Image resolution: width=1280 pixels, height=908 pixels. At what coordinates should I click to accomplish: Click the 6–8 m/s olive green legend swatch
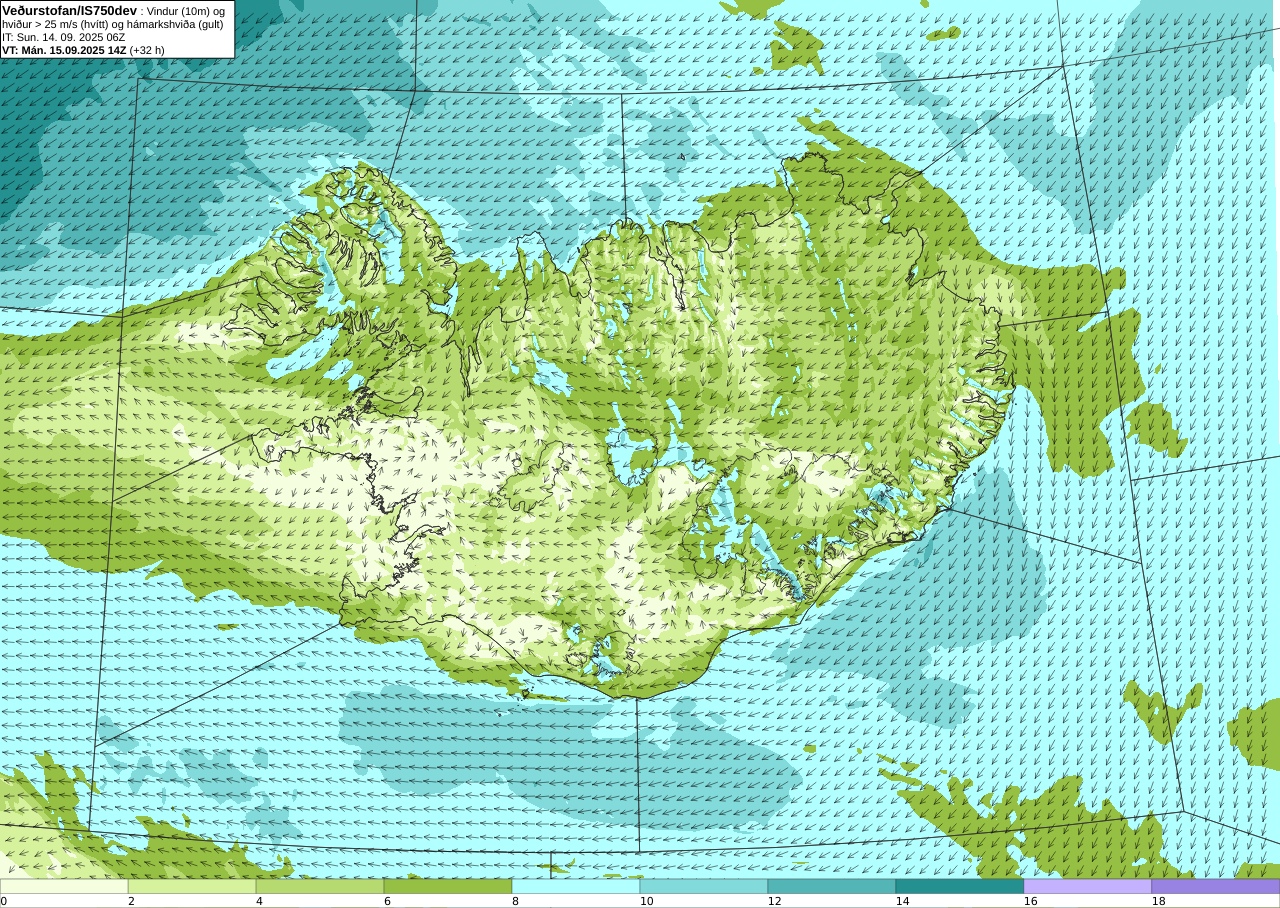448,886
